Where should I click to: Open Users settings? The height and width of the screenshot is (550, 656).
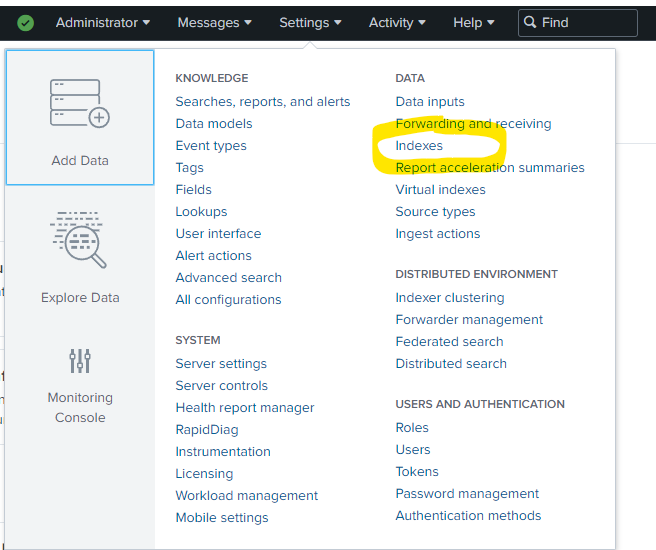[x=413, y=450]
